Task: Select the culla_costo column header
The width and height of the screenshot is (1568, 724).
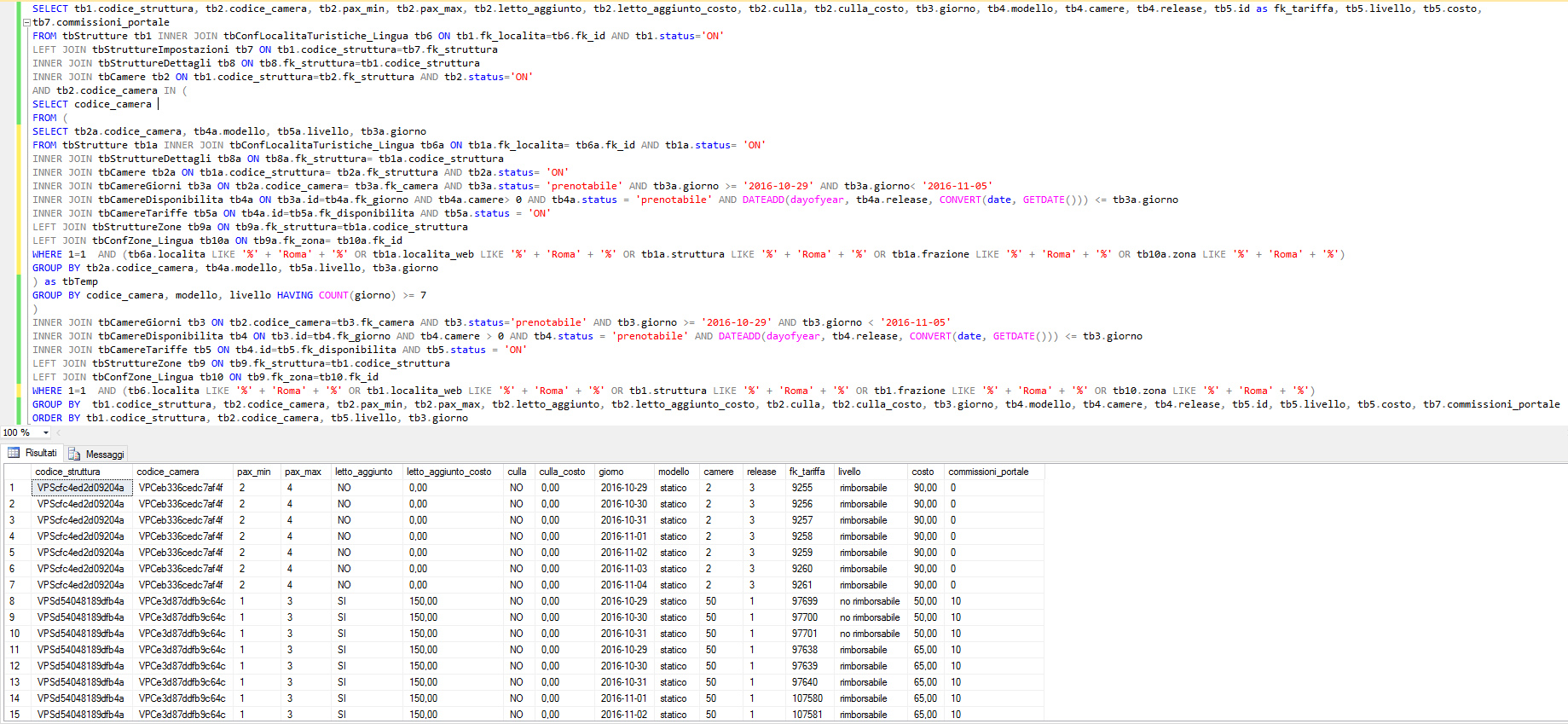Action: [565, 472]
